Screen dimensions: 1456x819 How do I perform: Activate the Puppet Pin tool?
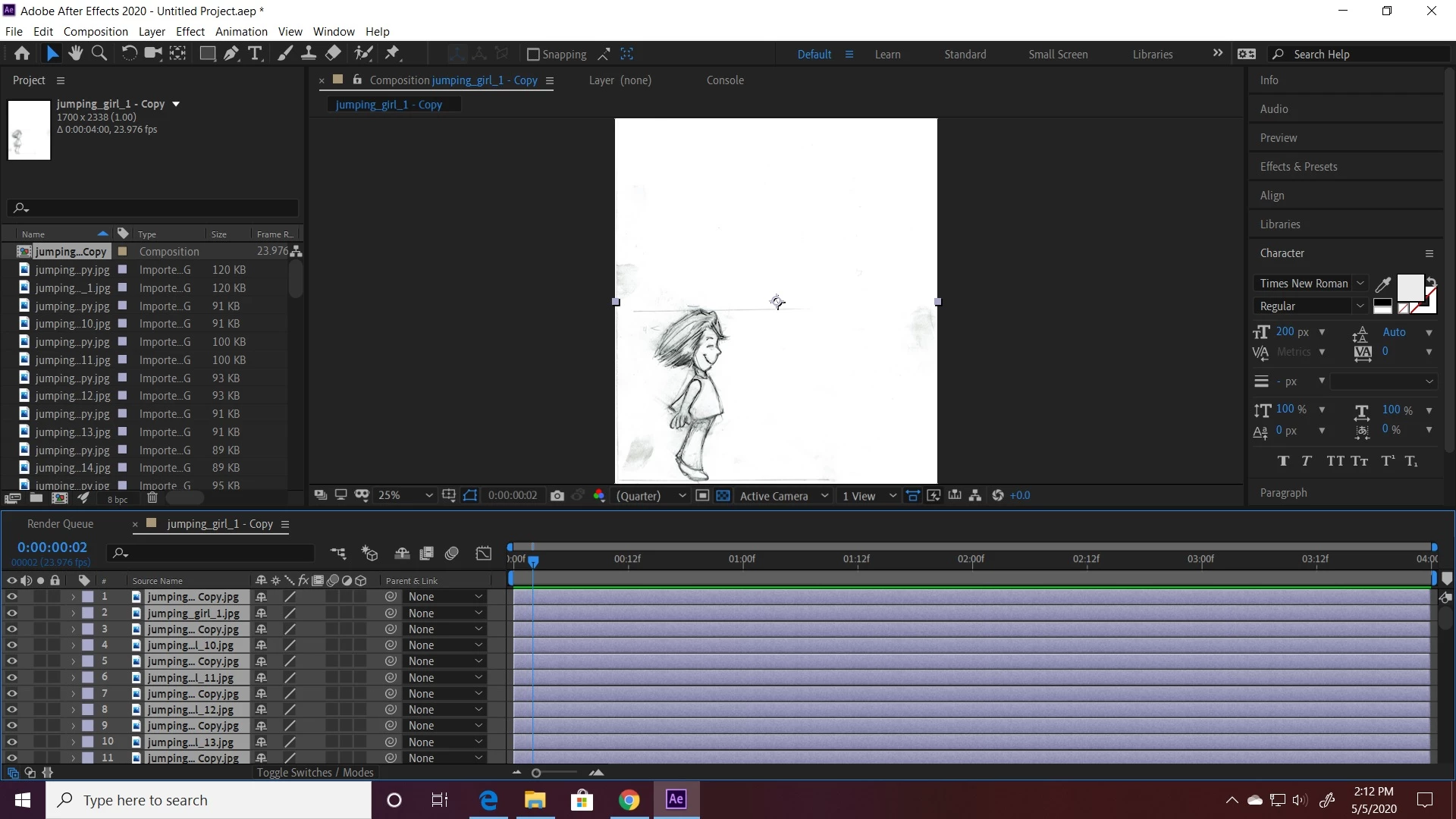(x=392, y=54)
